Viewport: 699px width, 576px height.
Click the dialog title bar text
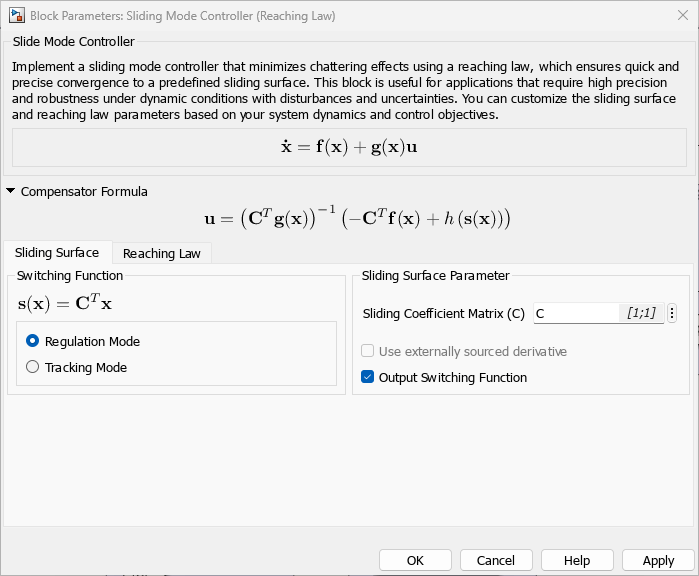(183, 16)
